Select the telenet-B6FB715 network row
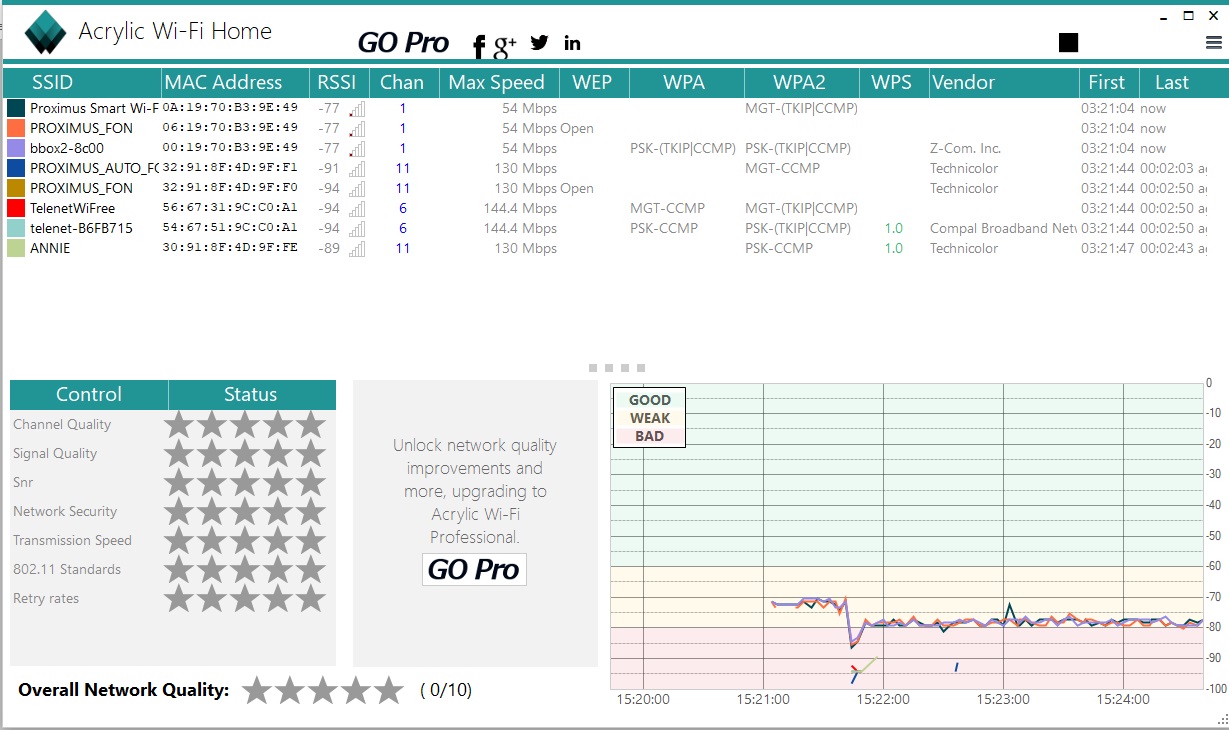1229x730 pixels. coord(614,228)
